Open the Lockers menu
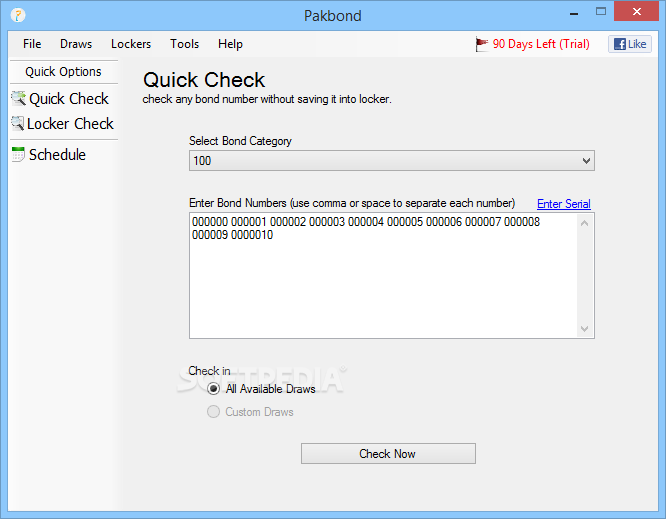The image size is (666, 519). [x=131, y=44]
